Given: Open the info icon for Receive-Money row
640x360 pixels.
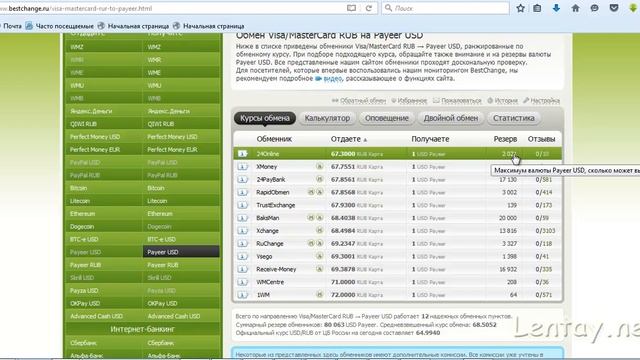Looking at the screenshot, I should pos(242,269).
